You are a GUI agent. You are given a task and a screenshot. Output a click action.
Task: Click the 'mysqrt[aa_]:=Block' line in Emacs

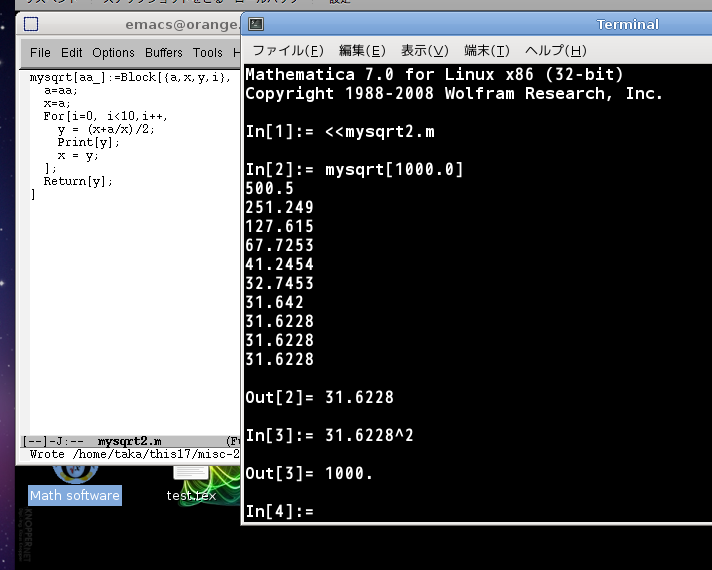point(130,78)
